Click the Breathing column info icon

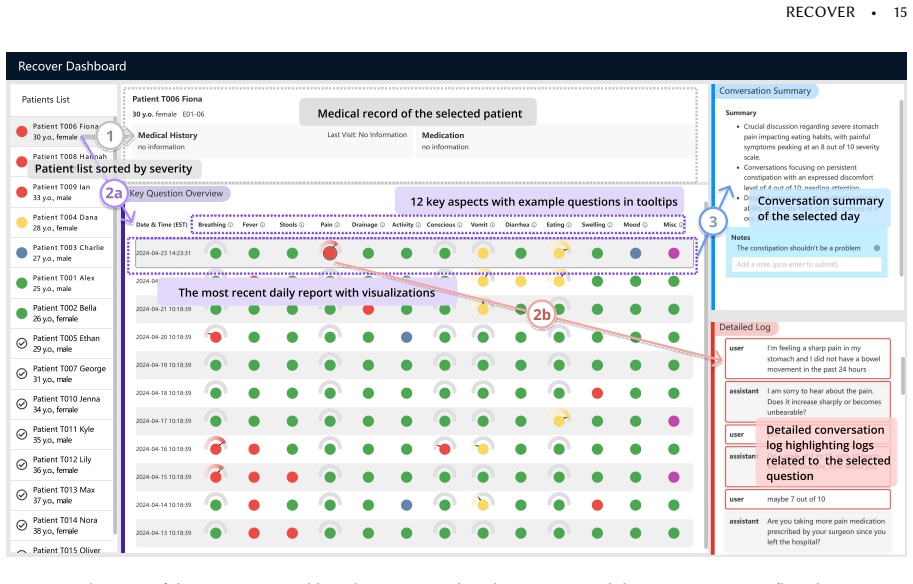[x=231, y=225]
